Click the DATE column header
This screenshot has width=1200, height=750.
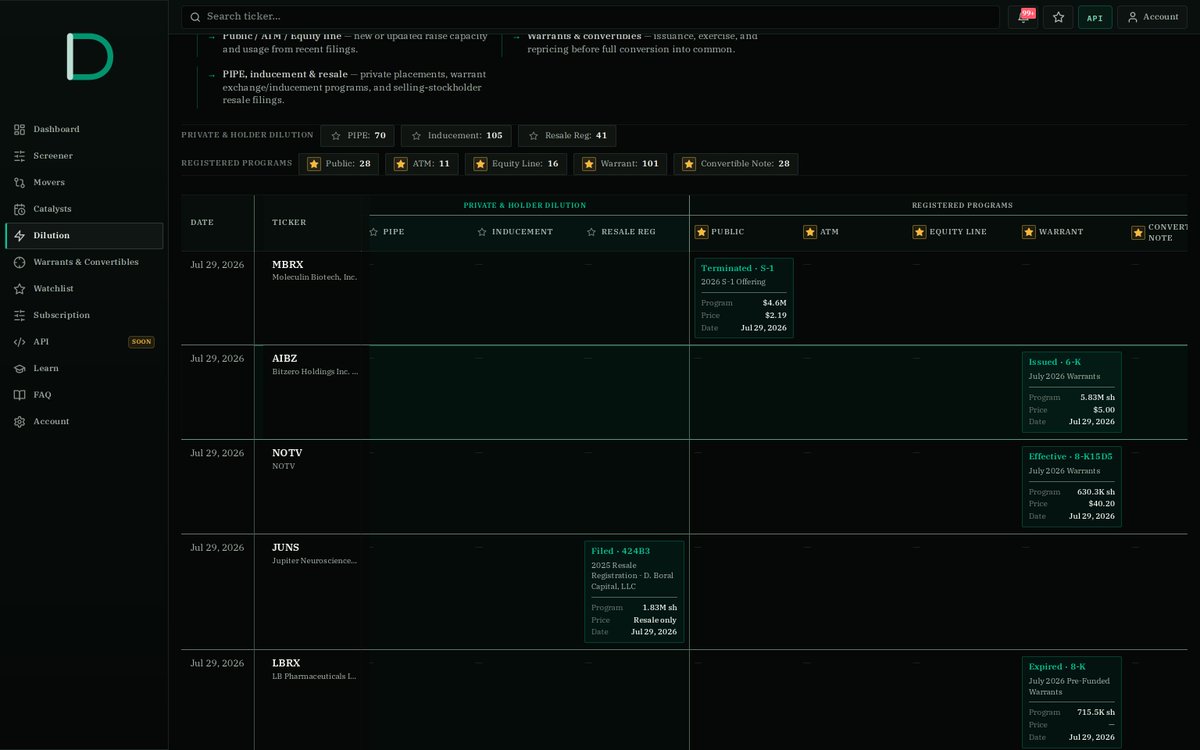(x=202, y=222)
